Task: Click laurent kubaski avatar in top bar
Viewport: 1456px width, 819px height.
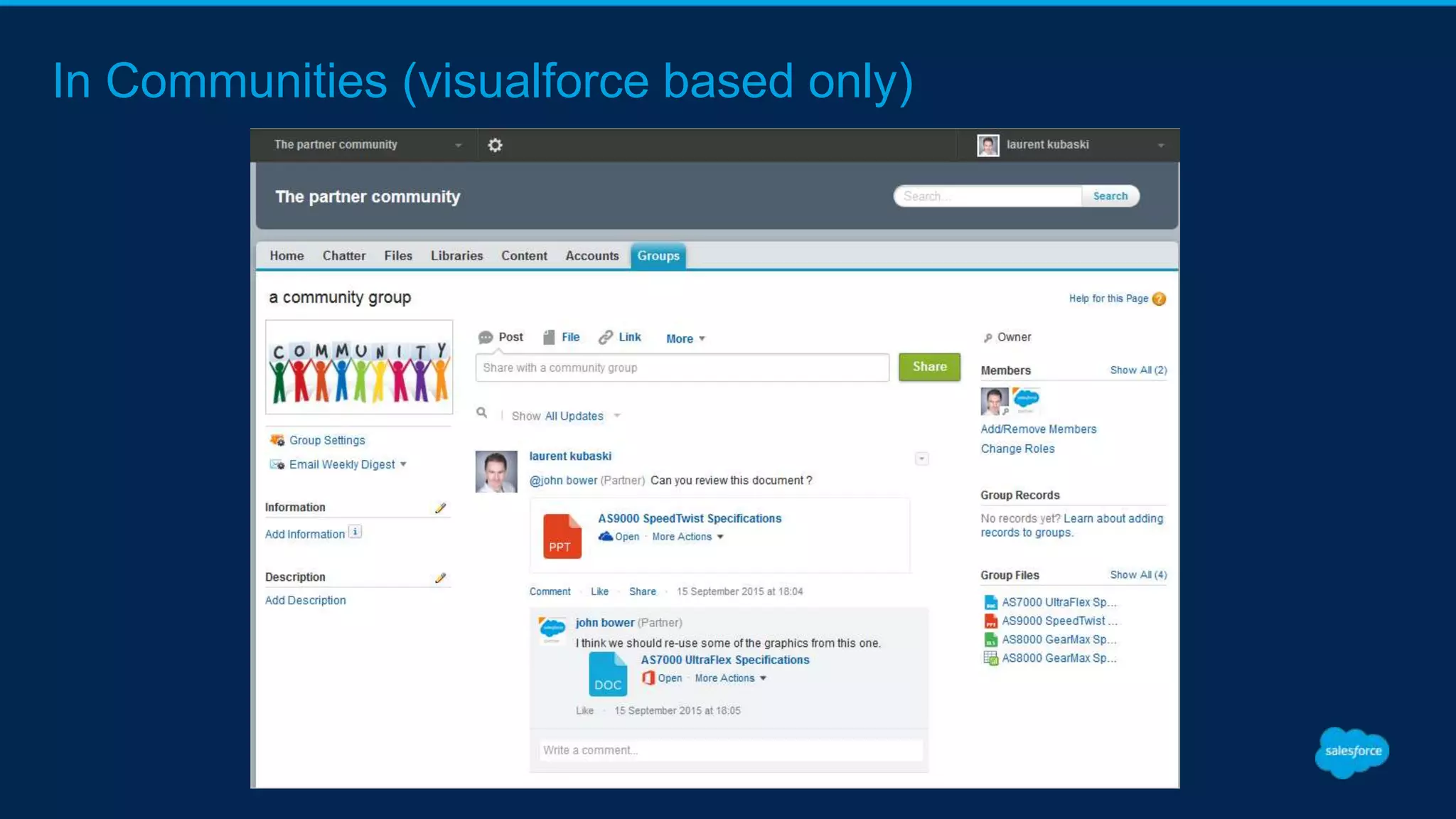Action: pyautogui.click(x=987, y=145)
